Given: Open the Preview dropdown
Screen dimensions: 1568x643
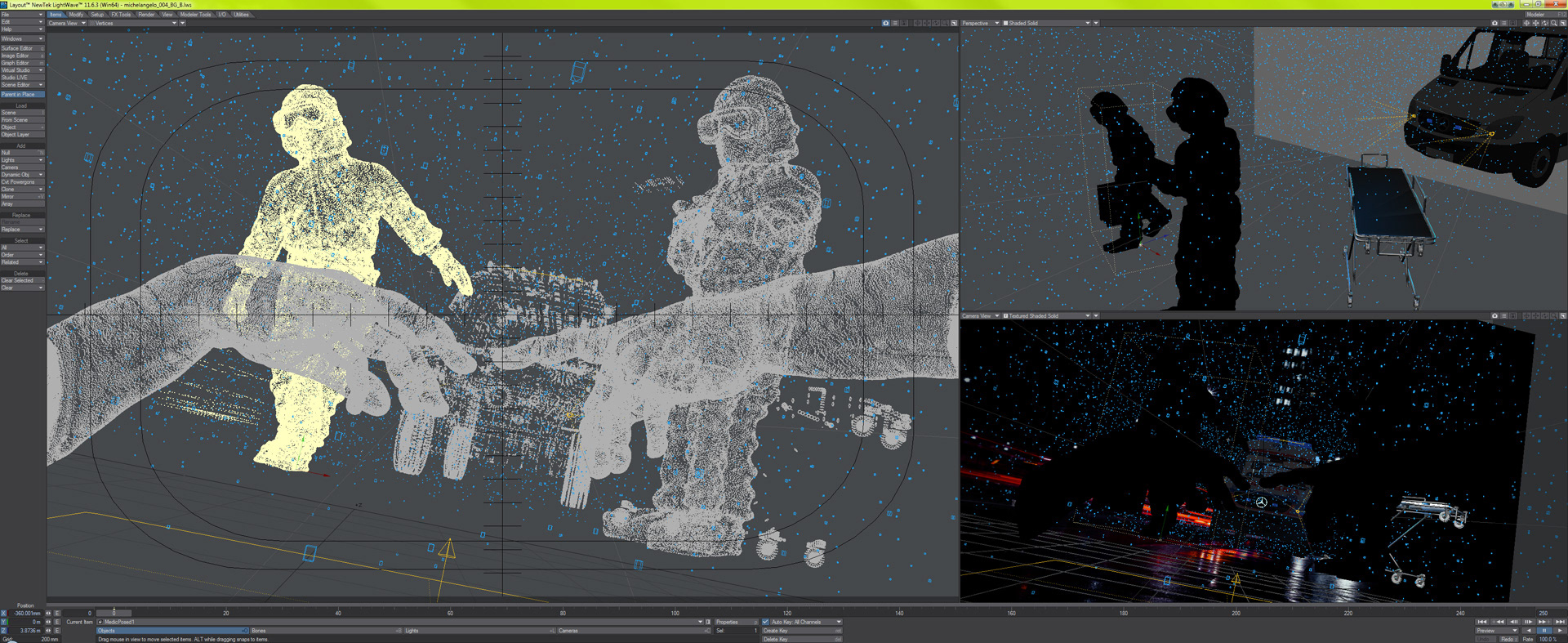Looking at the screenshot, I should (x=1497, y=631).
